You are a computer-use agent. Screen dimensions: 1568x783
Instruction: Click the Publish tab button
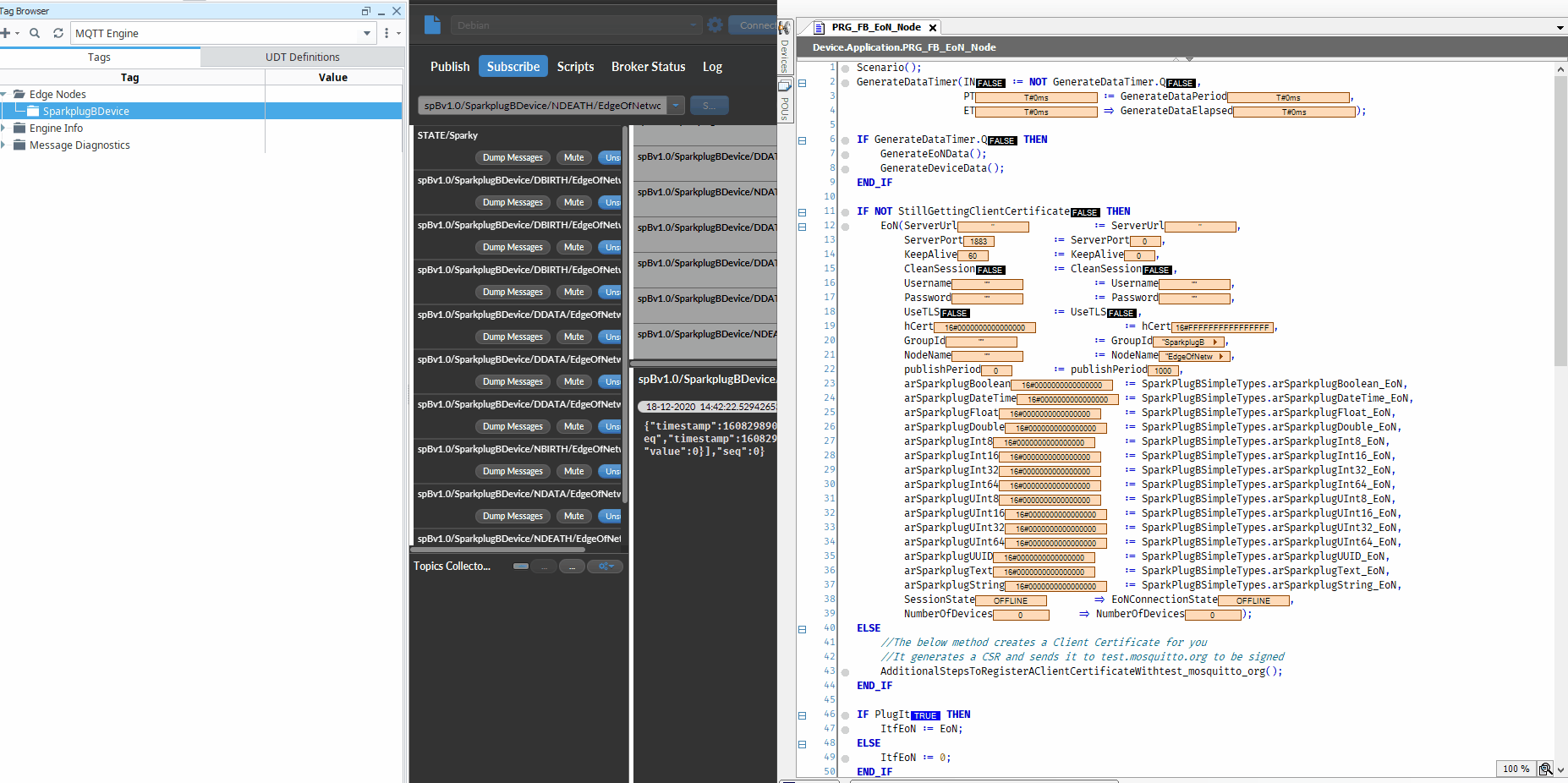pyautogui.click(x=449, y=66)
